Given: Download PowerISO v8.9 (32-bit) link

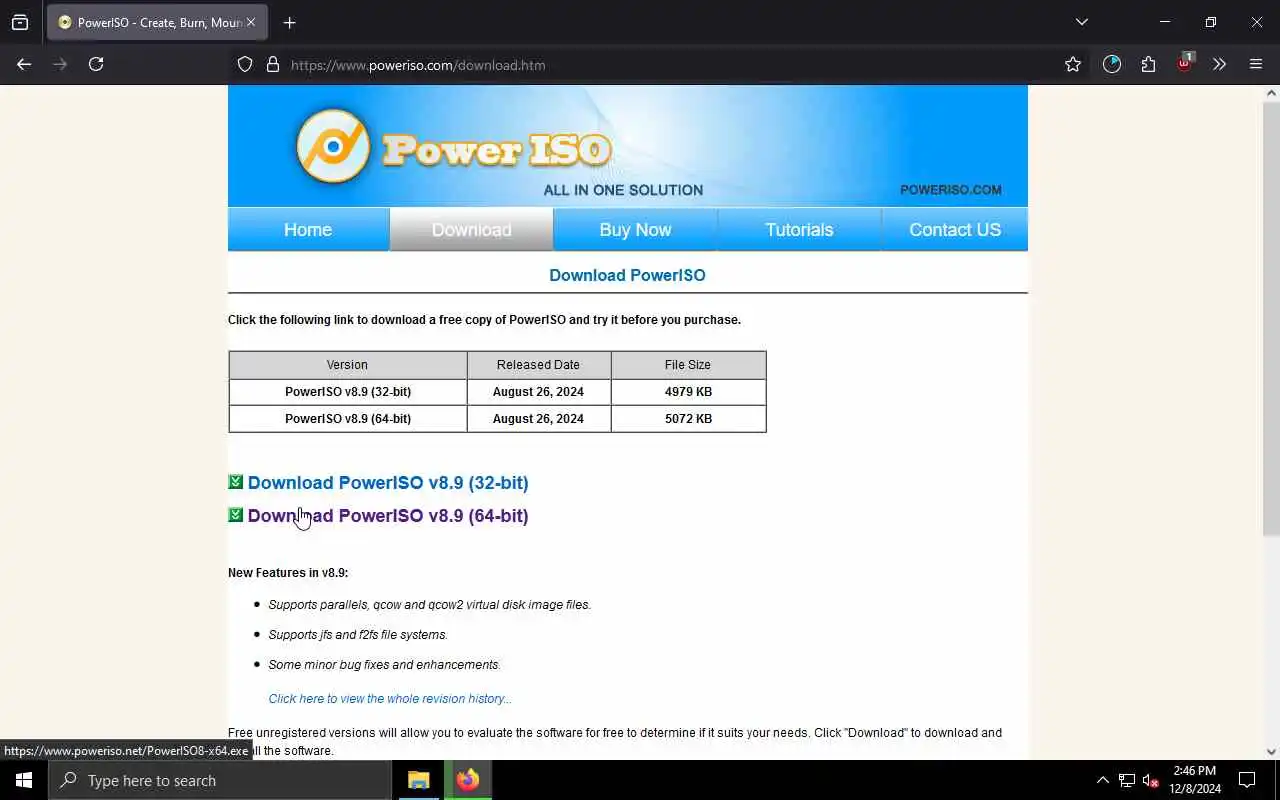Looking at the screenshot, I should (x=388, y=482).
